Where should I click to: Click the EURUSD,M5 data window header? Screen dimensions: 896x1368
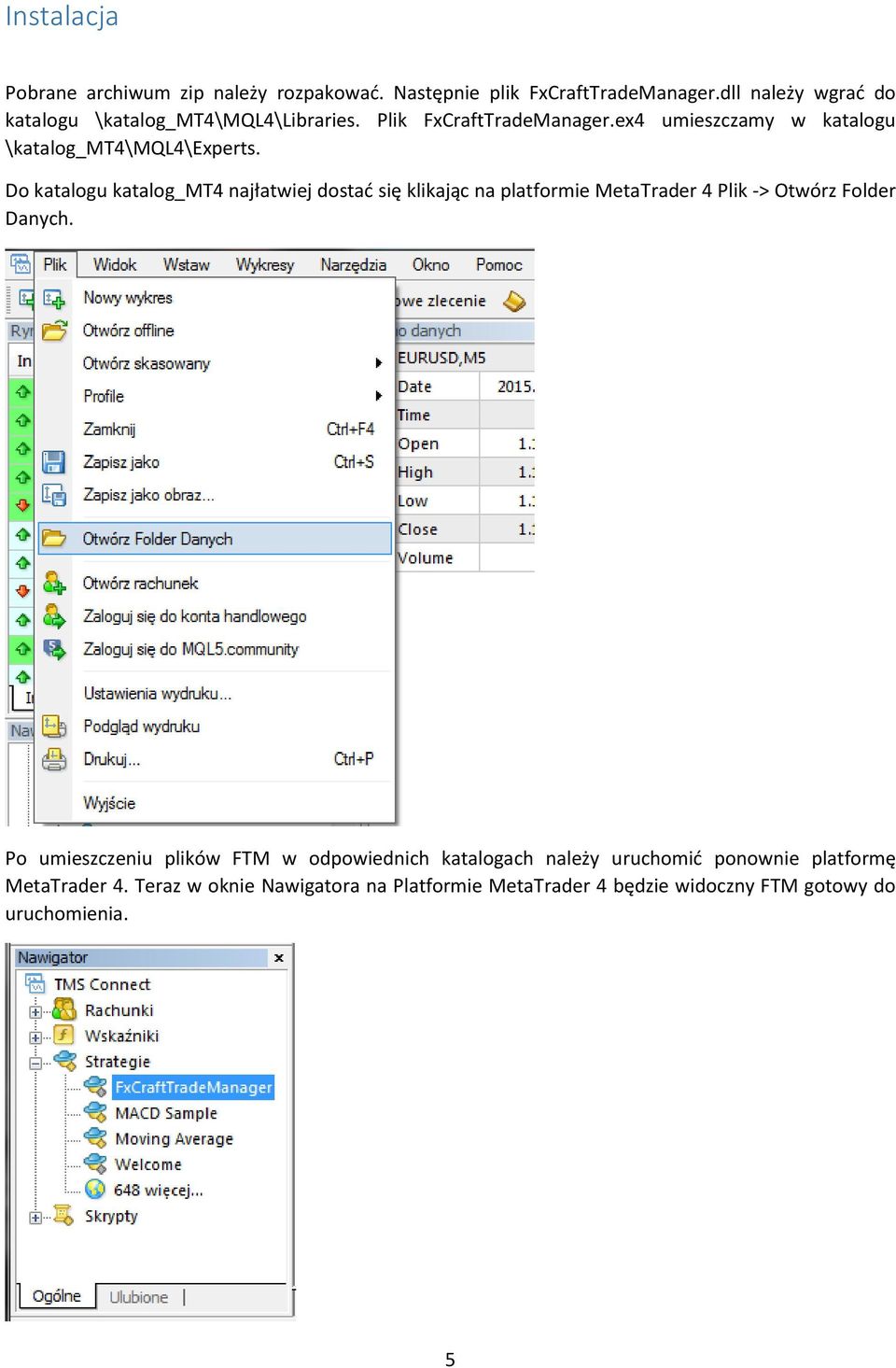(465, 358)
